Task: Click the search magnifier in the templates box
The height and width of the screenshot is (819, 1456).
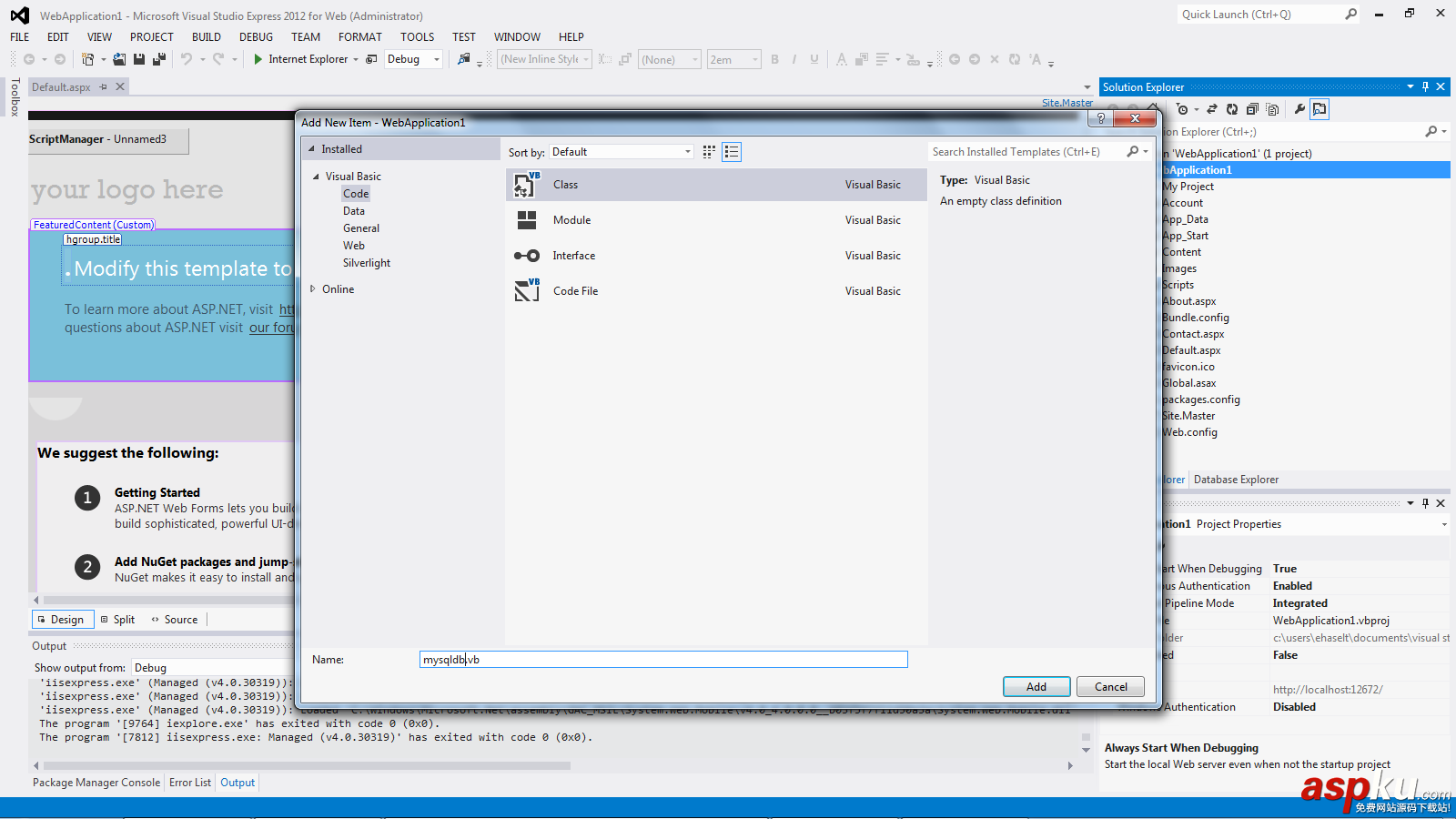Action: click(x=1133, y=152)
